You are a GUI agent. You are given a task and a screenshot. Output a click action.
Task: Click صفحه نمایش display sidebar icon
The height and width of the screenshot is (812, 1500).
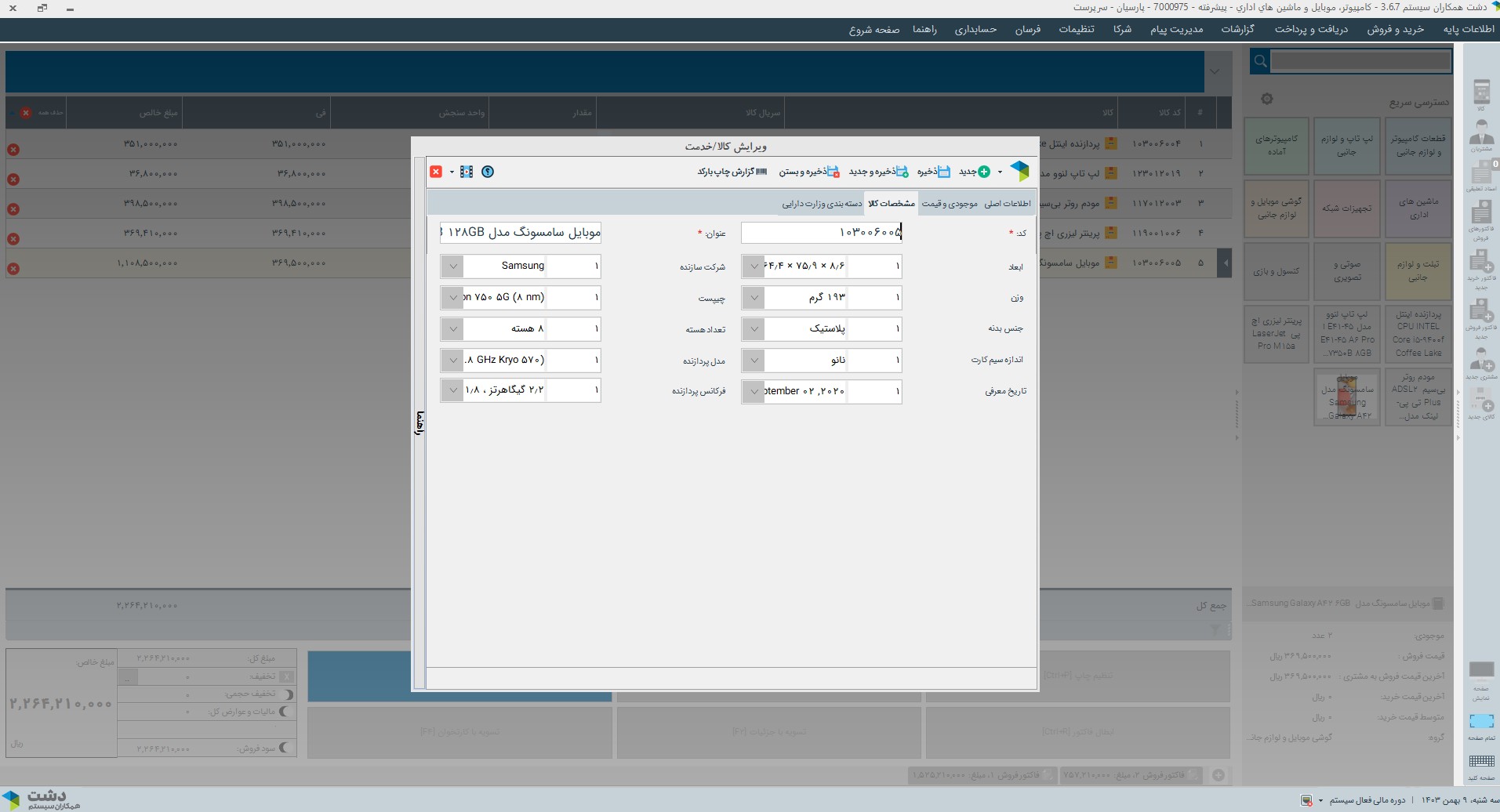pyautogui.click(x=1481, y=681)
